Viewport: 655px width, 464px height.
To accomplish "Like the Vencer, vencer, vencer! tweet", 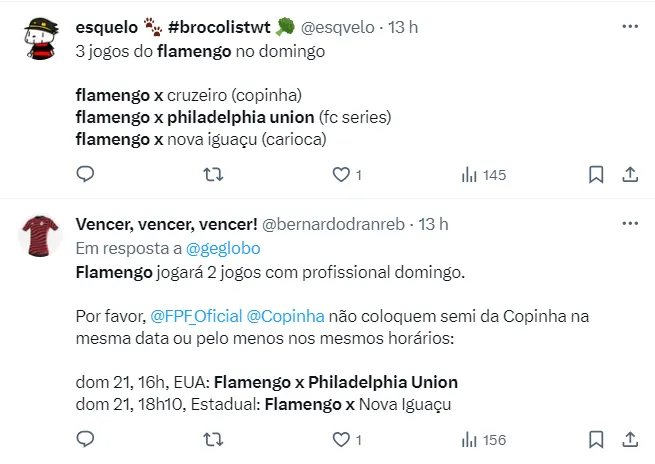I will click(341, 439).
